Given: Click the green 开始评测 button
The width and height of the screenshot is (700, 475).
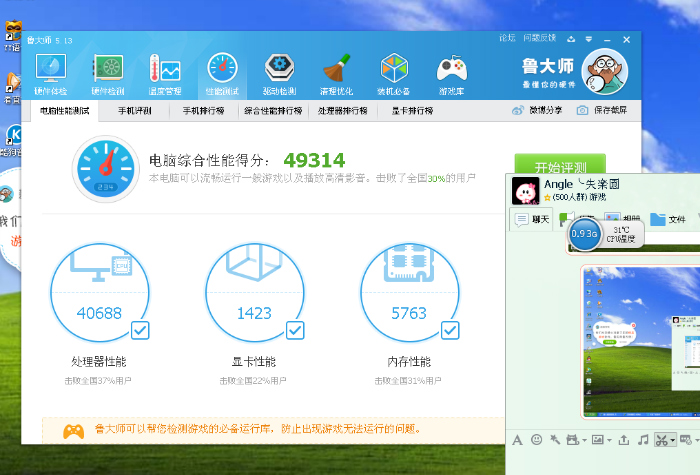Looking at the screenshot, I should [x=559, y=166].
